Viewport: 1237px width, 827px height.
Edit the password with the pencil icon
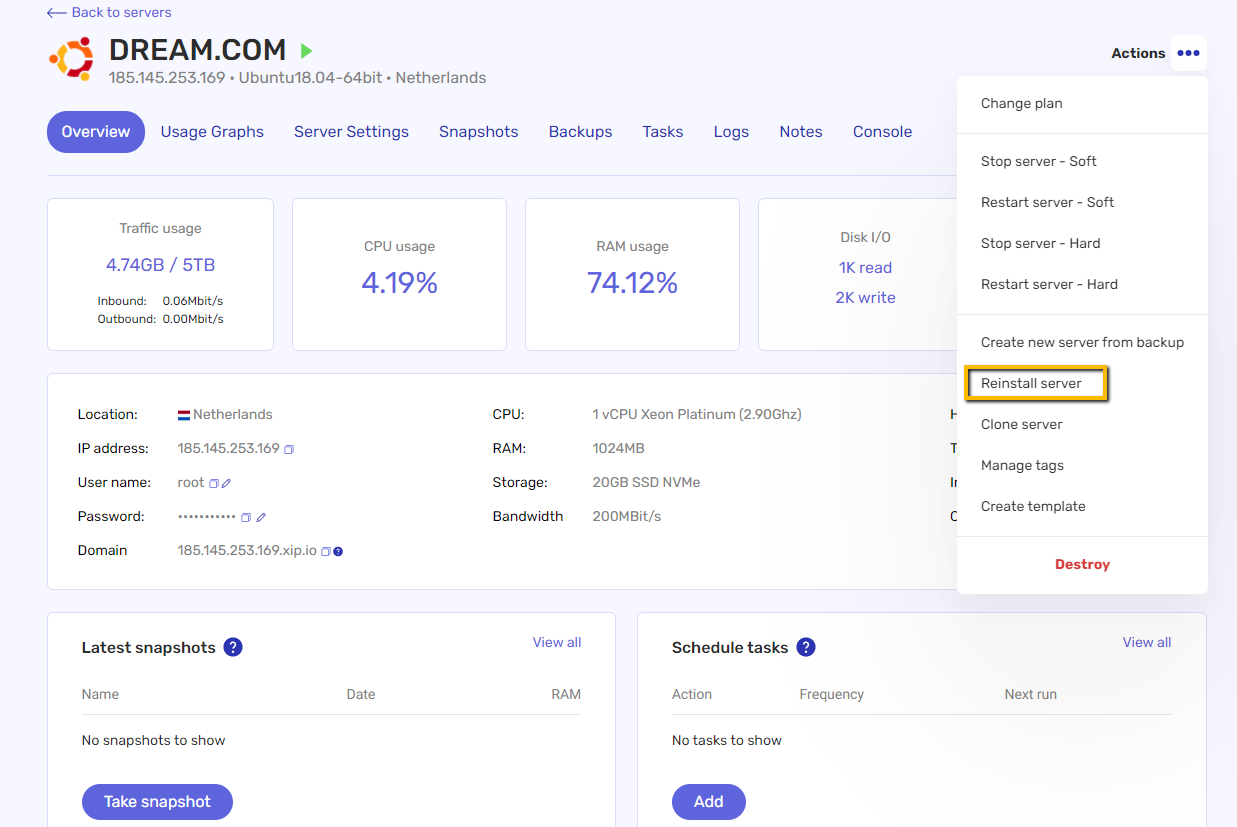pos(261,517)
